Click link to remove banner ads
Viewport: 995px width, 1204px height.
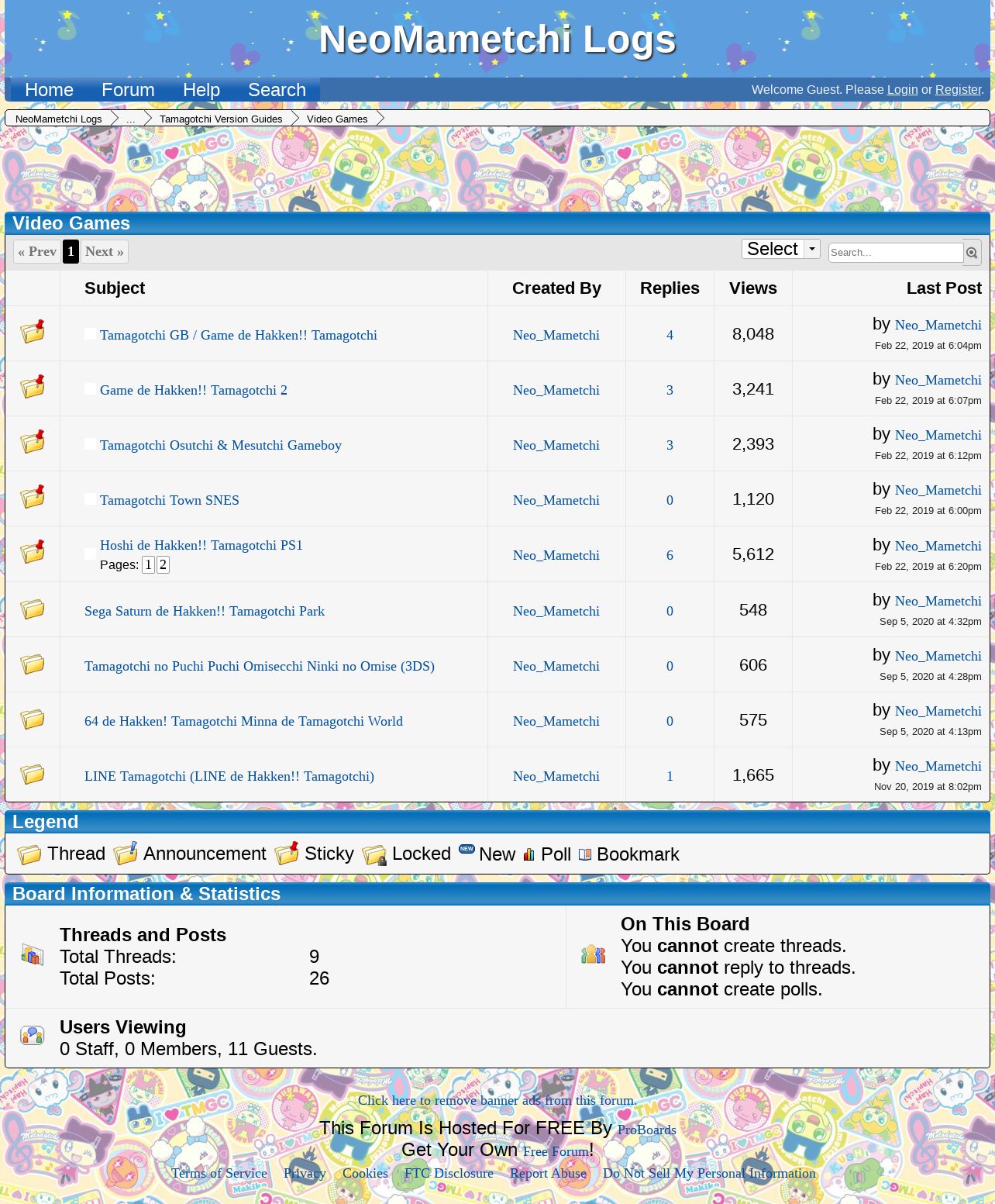coord(497,1100)
